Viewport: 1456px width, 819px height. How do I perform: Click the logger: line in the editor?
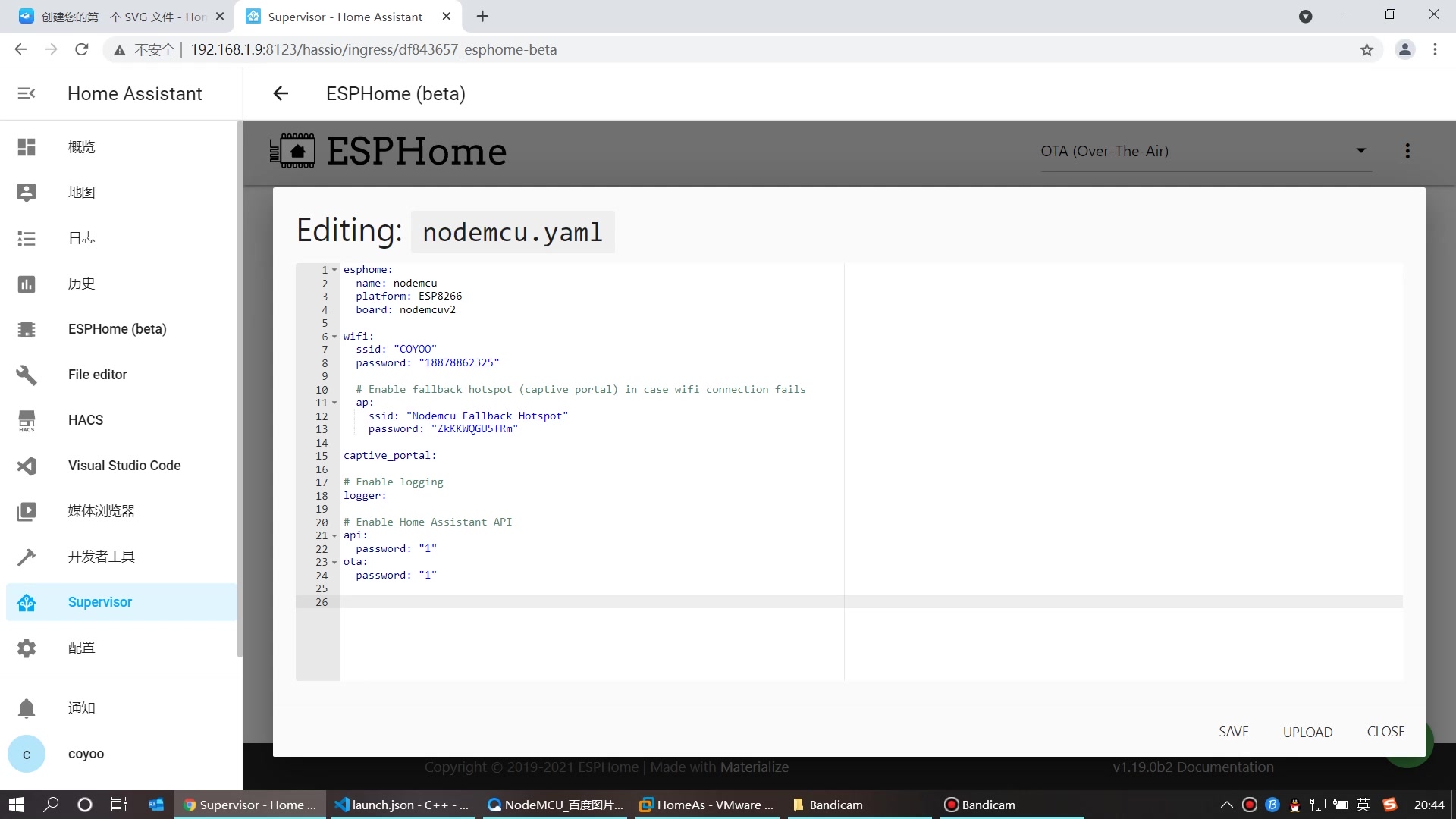[x=365, y=496]
